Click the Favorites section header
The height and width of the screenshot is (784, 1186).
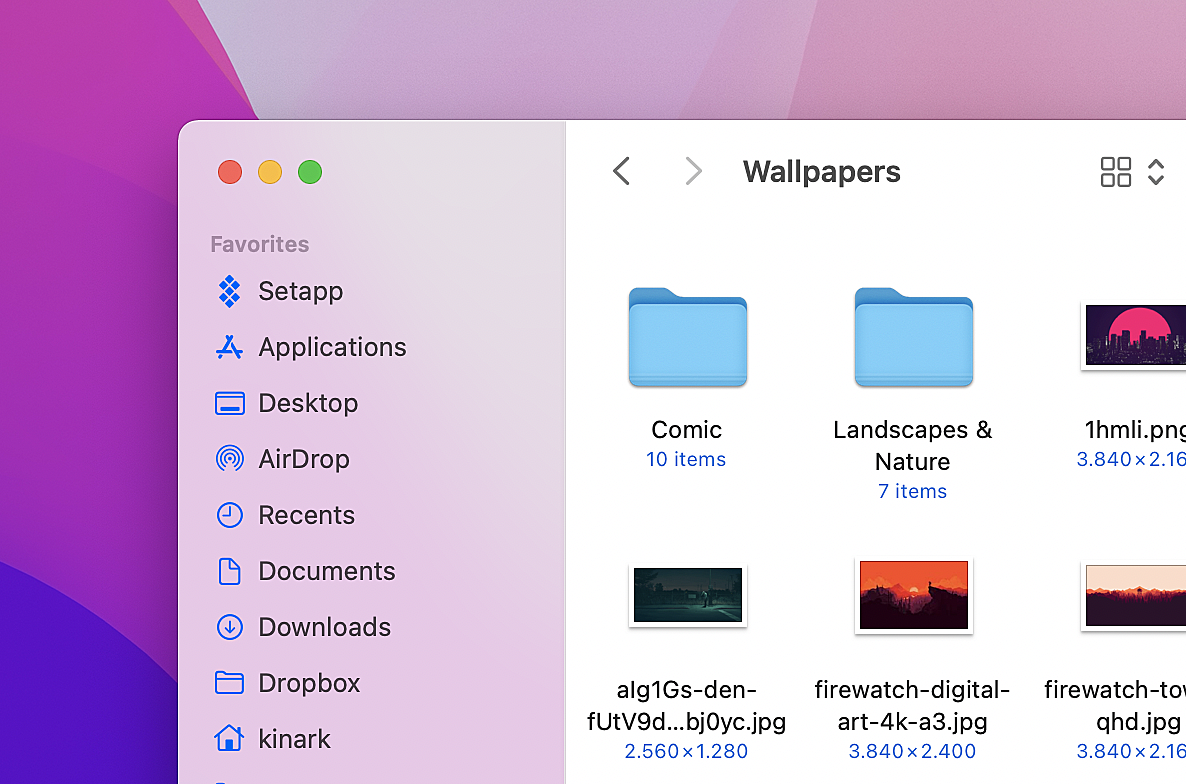click(259, 244)
